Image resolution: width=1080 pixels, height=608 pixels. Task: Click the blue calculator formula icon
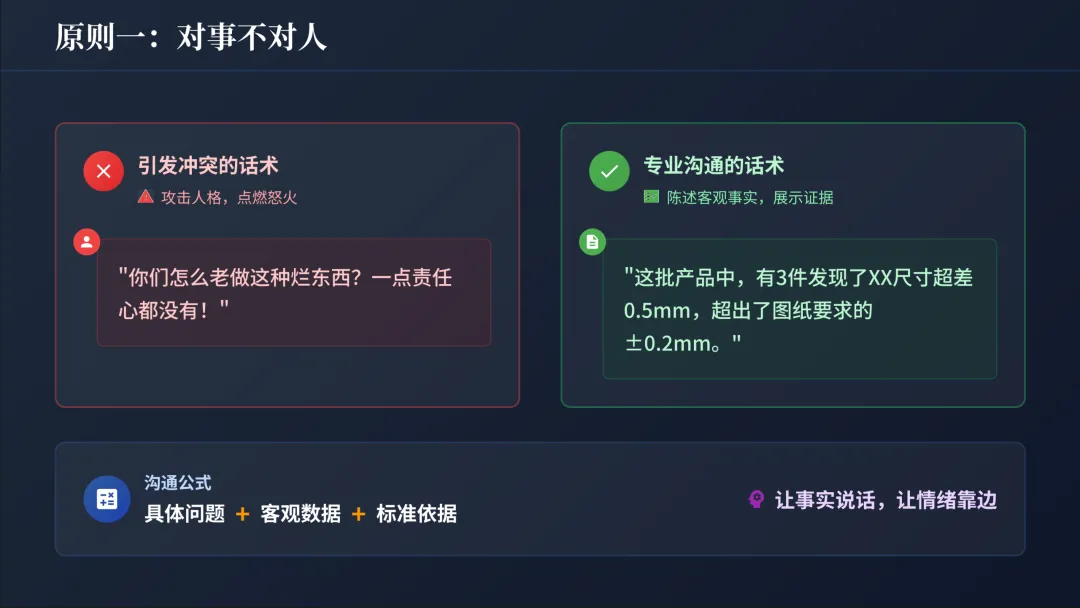(107, 499)
